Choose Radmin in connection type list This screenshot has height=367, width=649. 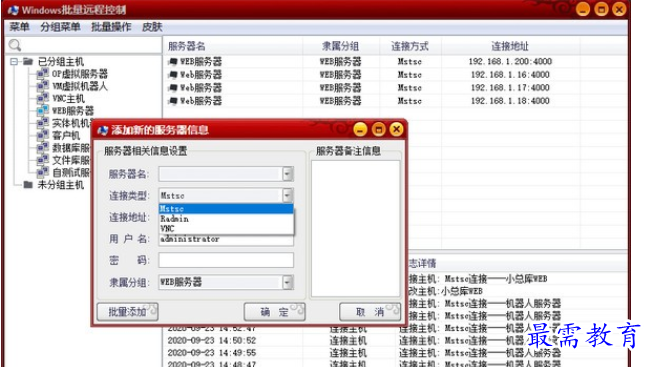[226, 219]
